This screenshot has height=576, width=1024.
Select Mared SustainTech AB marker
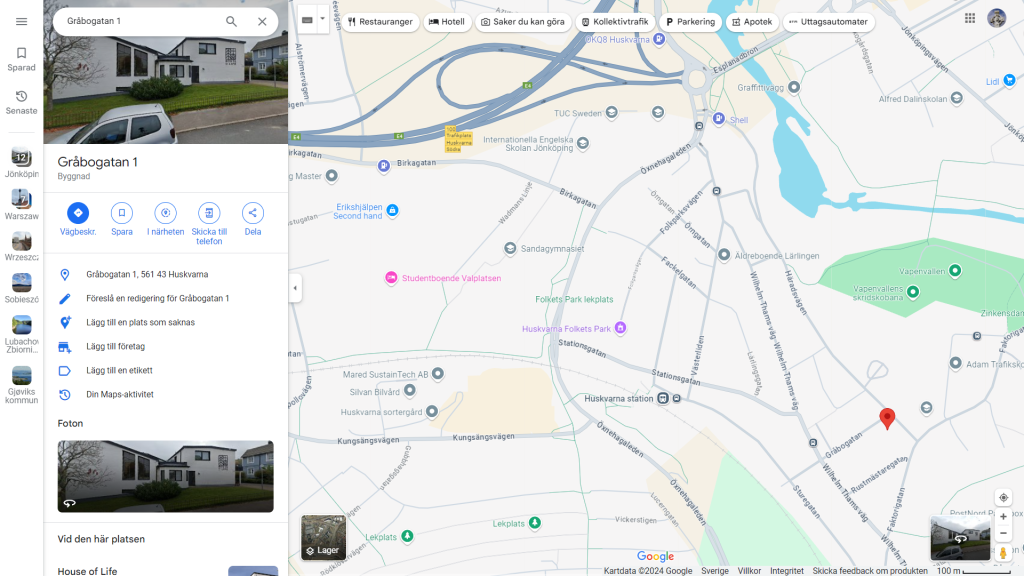pos(438,374)
